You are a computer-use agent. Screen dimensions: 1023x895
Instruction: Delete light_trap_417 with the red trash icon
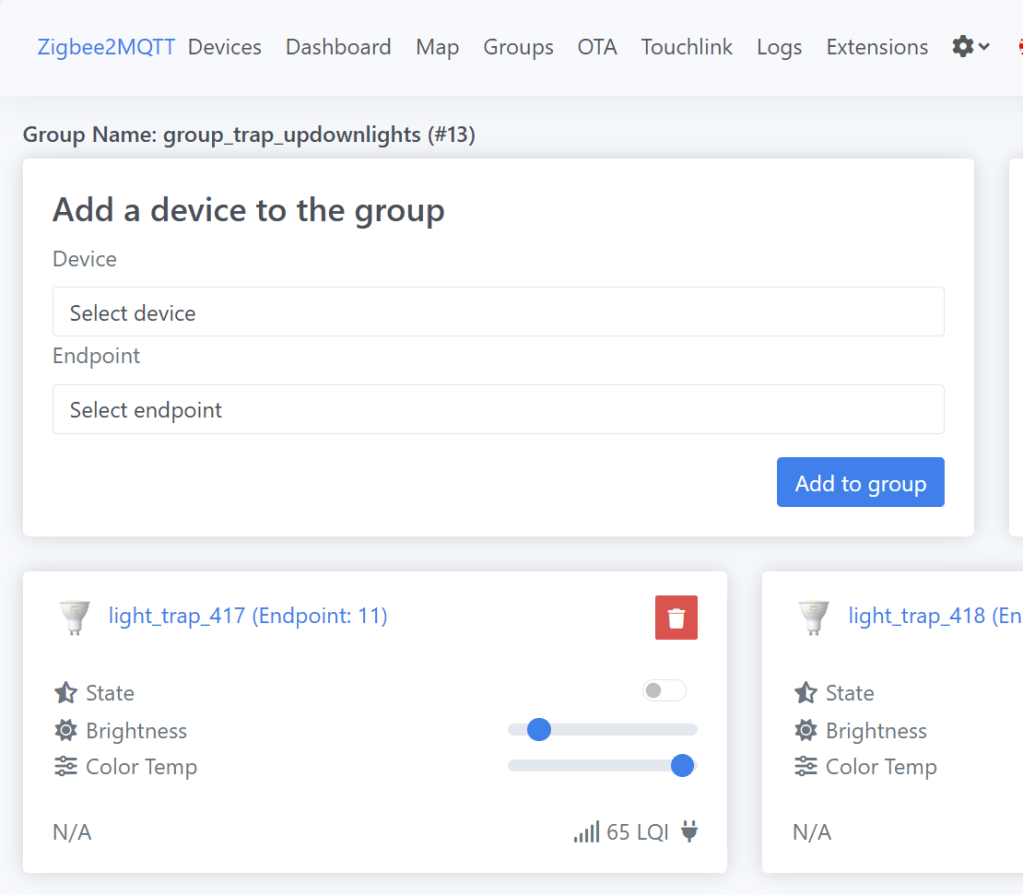point(676,617)
